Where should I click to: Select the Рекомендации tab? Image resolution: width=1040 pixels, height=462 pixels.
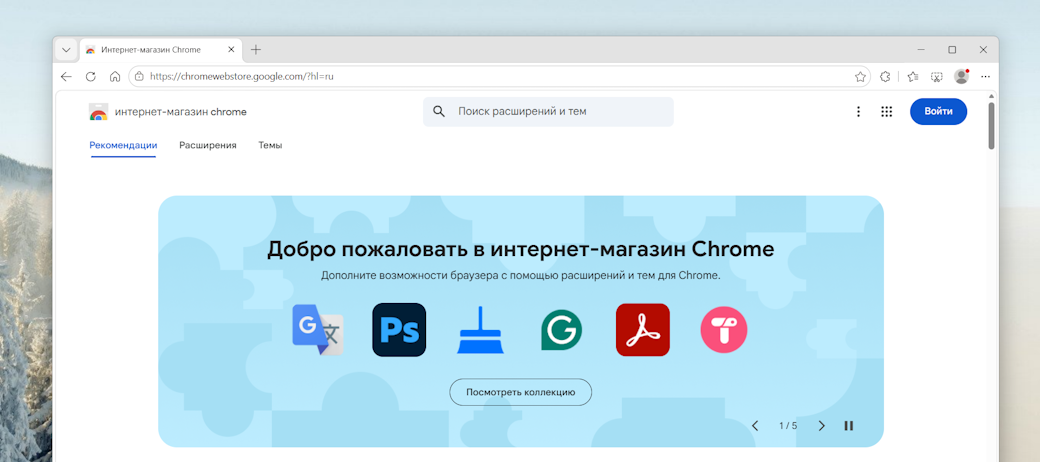tap(123, 145)
